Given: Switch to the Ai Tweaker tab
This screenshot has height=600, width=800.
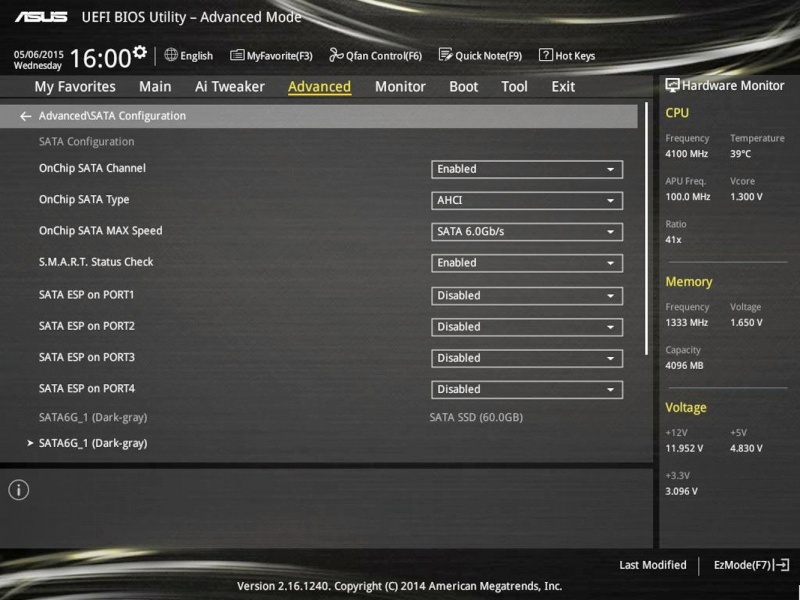Looking at the screenshot, I should [229, 87].
